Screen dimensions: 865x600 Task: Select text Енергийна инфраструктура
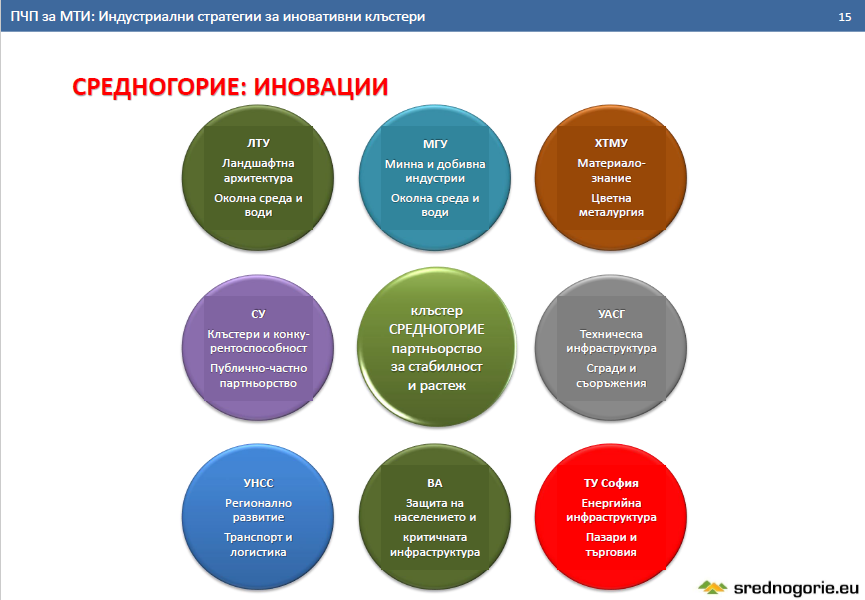611,510
